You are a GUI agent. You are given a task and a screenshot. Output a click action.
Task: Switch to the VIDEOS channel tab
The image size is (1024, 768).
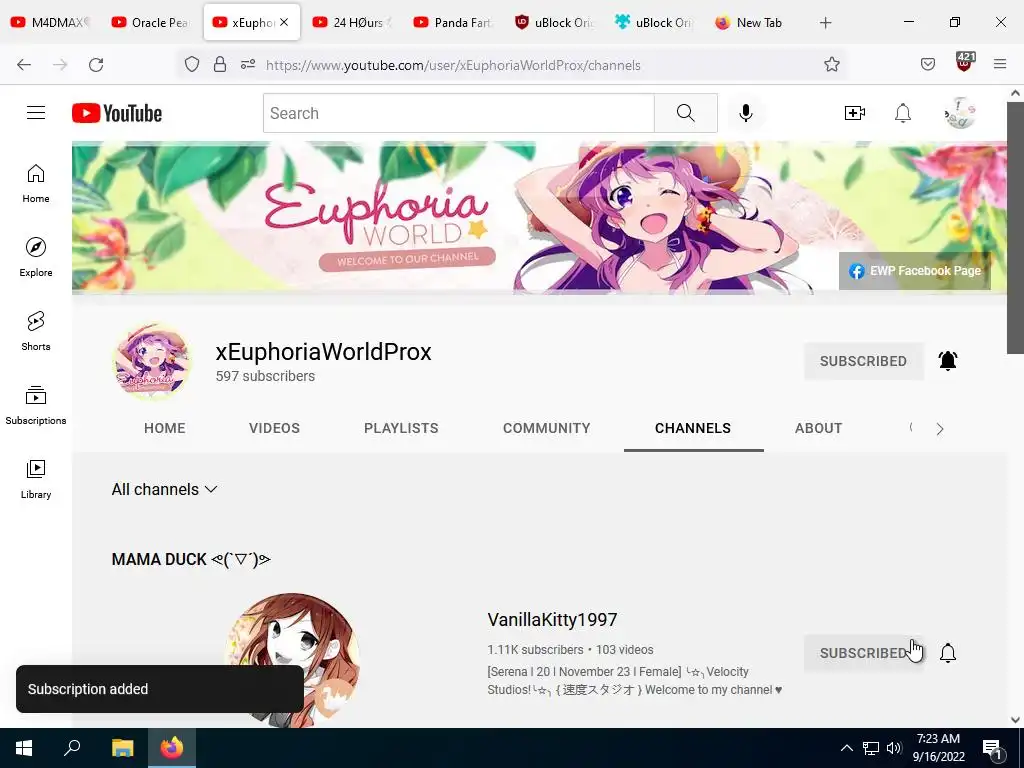pos(274,428)
